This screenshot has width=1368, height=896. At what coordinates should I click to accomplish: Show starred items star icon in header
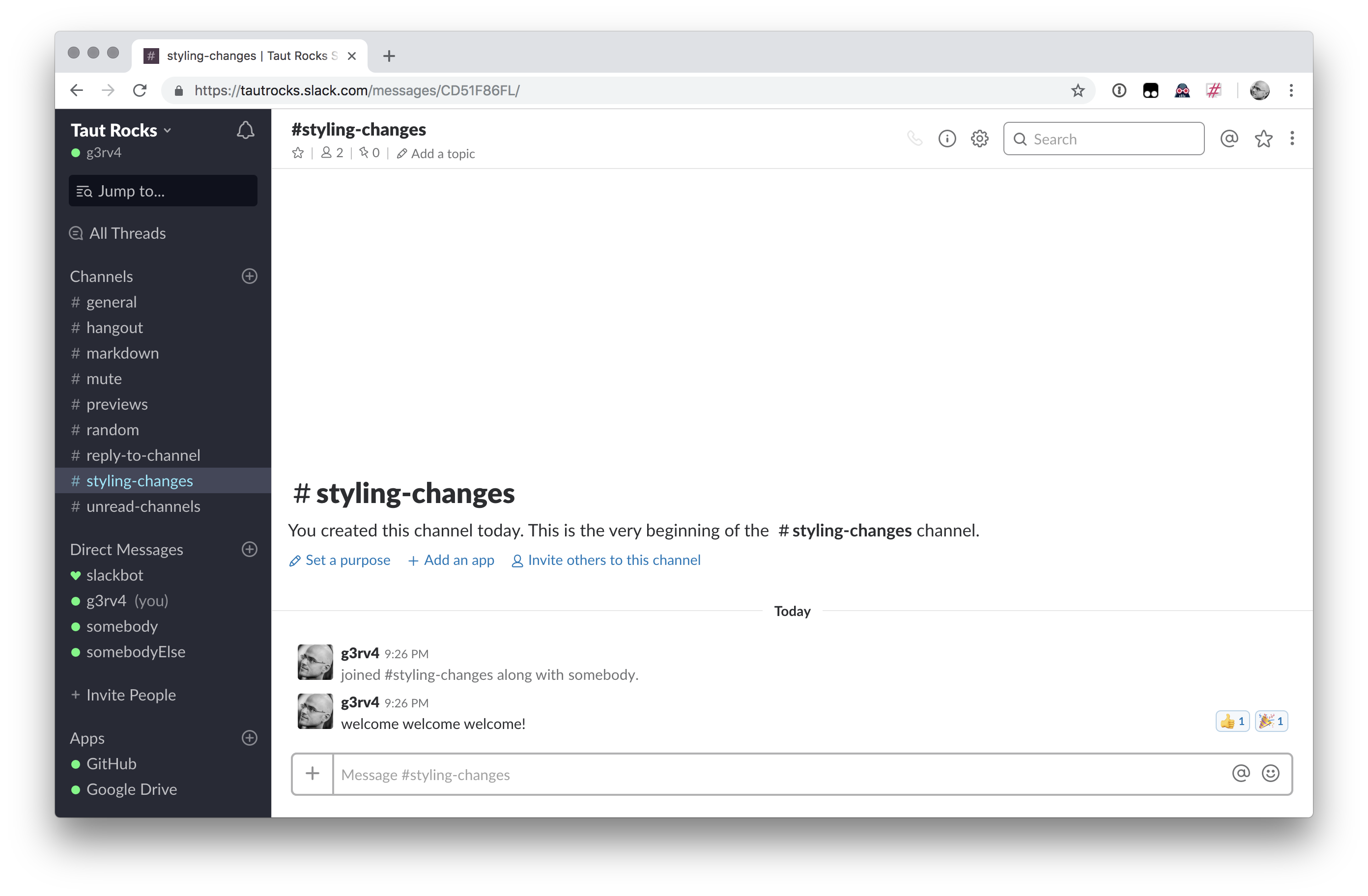pyautogui.click(x=1263, y=139)
